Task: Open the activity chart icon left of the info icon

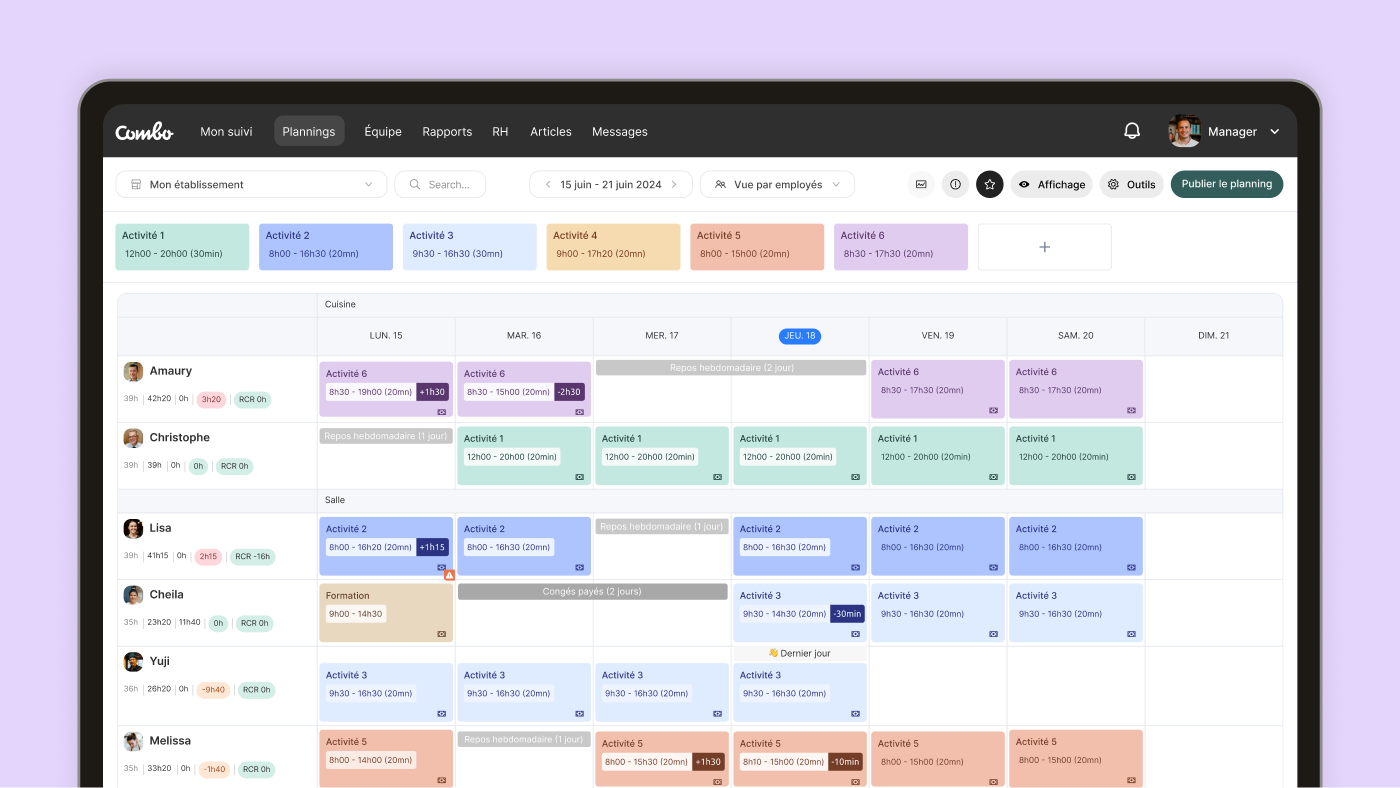Action: [x=920, y=184]
